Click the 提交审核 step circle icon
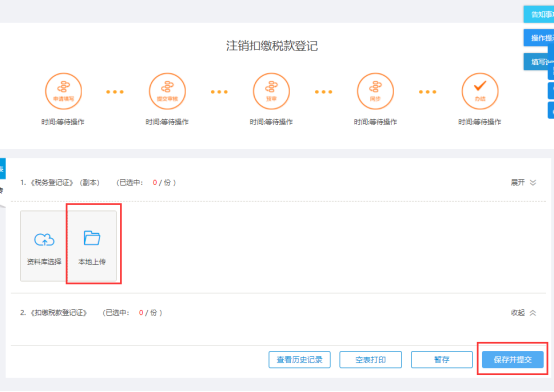Viewport: 554px width, 392px height. (167, 91)
